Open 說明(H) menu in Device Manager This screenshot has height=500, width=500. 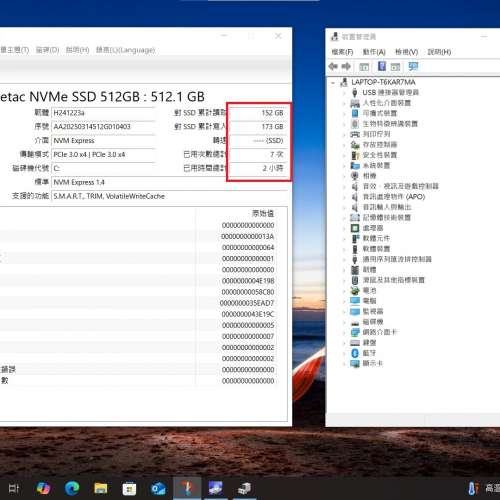point(439,52)
